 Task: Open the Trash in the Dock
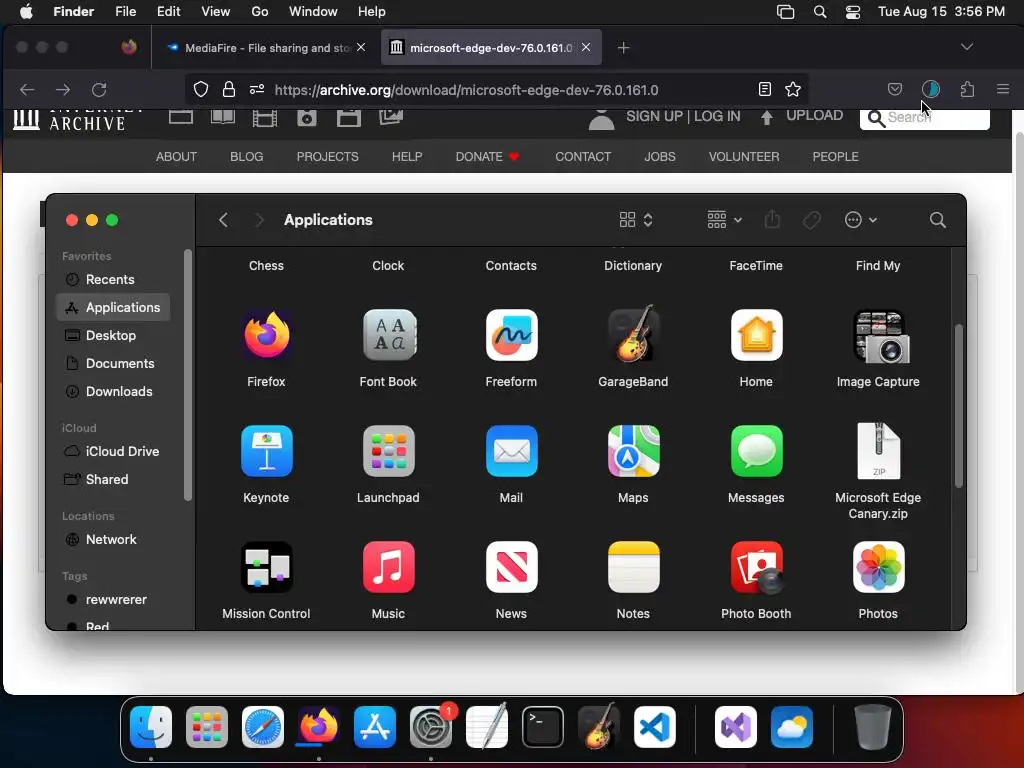(872, 727)
